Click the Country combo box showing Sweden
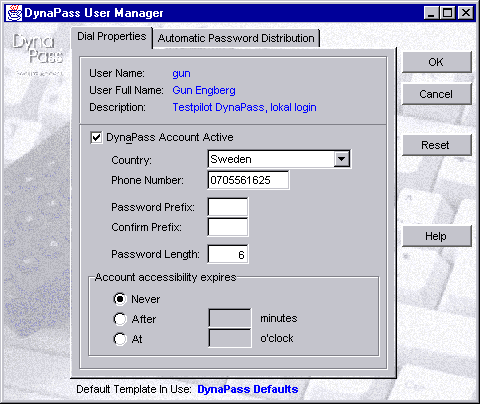Image resolution: width=480 pixels, height=404 pixels. coord(279,159)
